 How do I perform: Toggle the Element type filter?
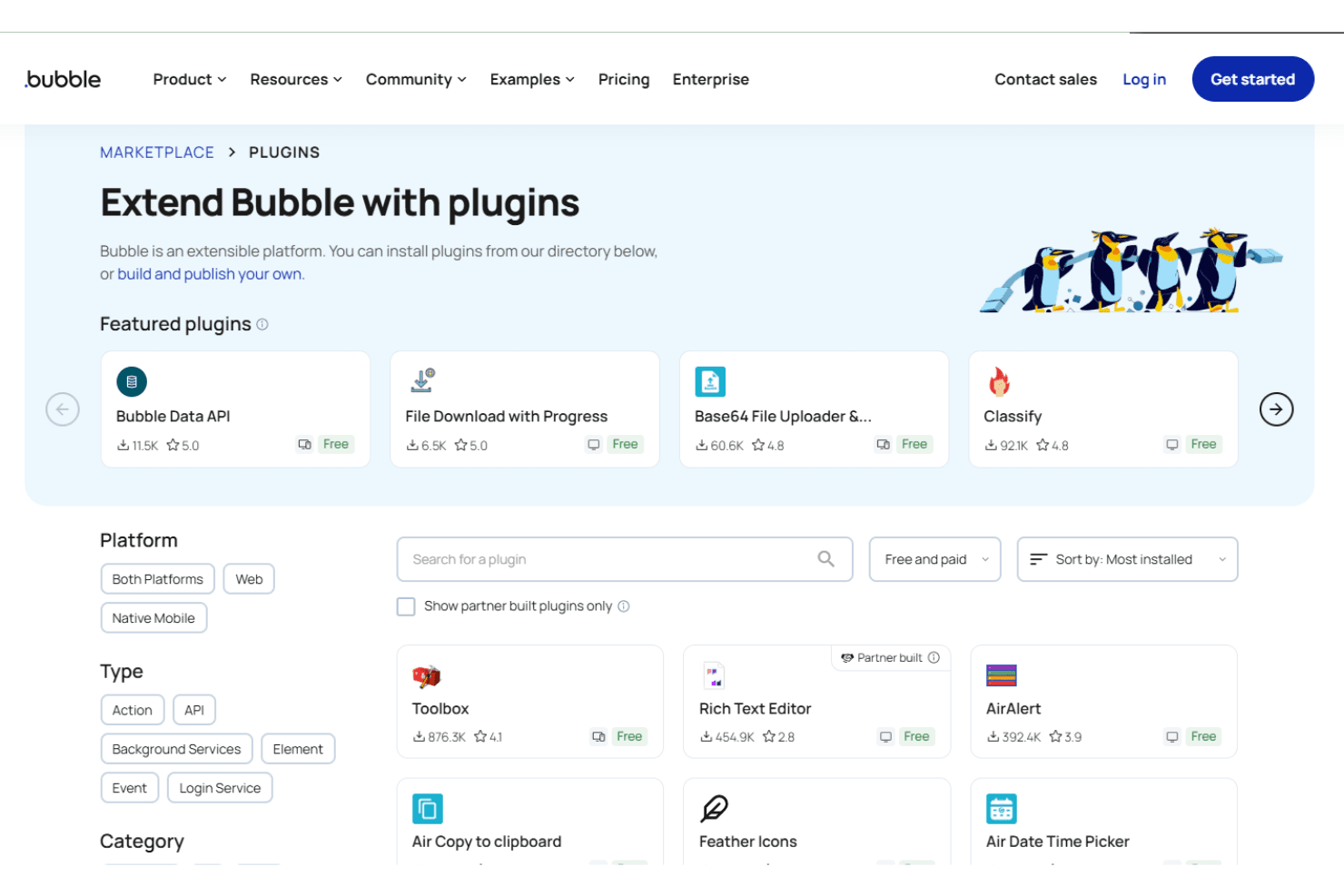click(298, 749)
